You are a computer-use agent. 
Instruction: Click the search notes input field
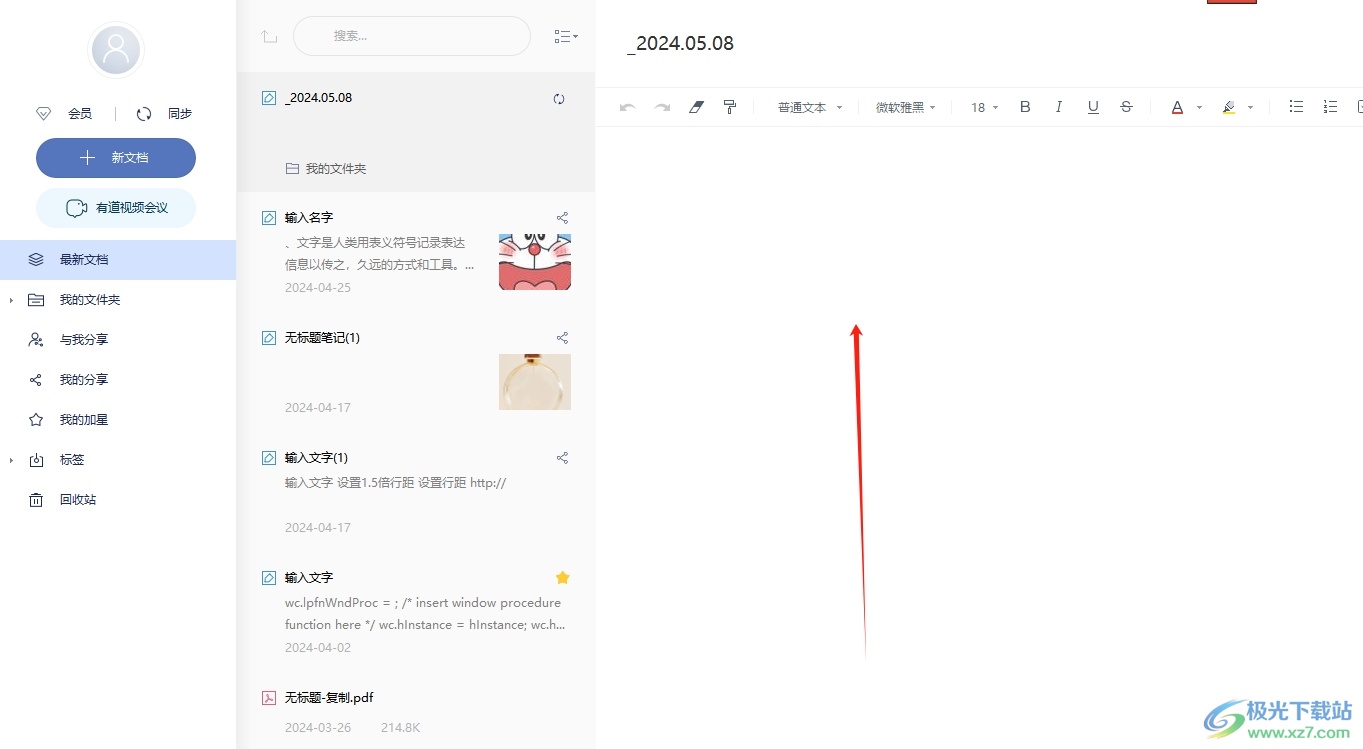[412, 36]
